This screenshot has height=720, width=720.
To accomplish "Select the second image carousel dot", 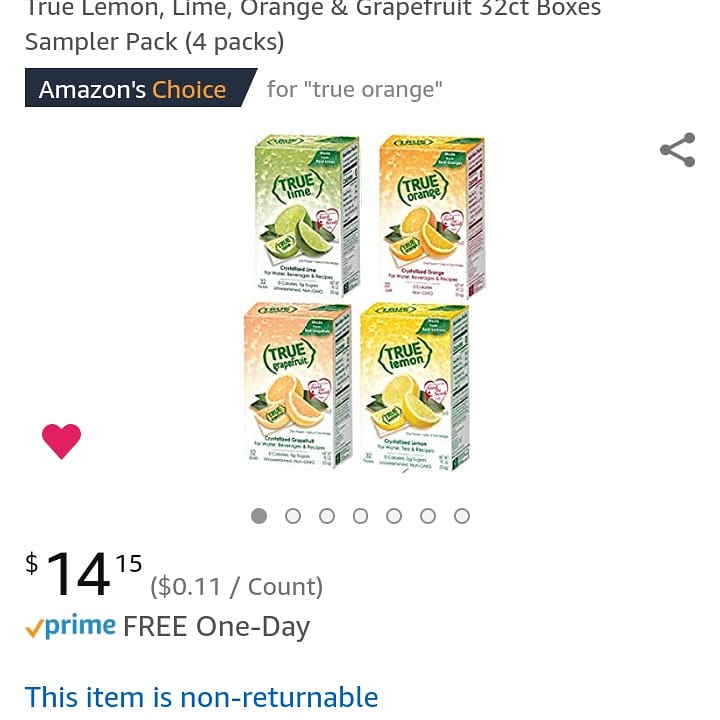I will coord(293,516).
